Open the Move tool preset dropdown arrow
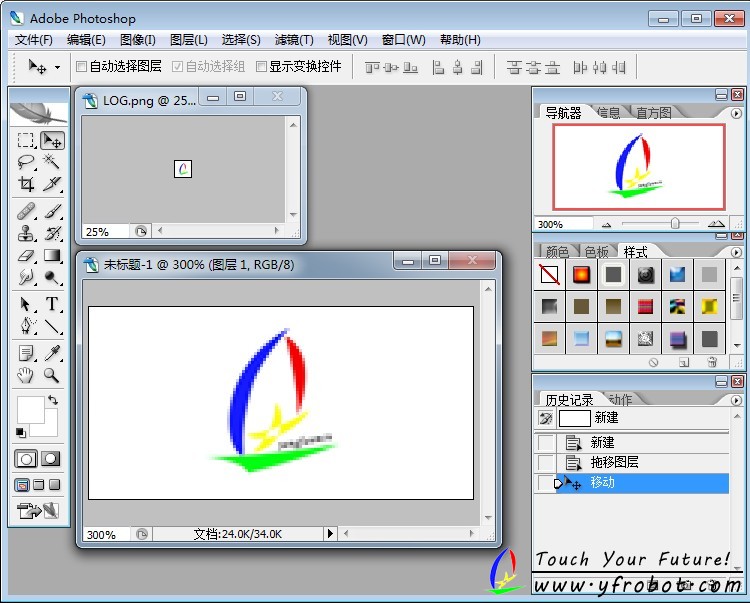 coord(57,67)
